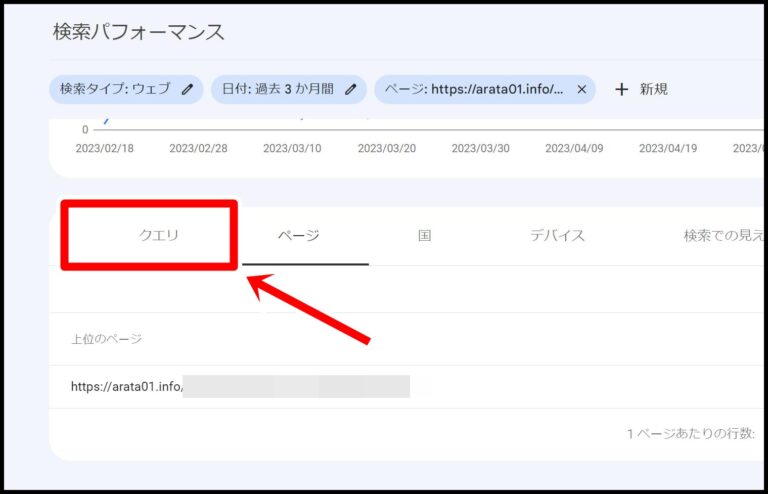Open the デバイス tab
The image size is (768, 494).
557,235
